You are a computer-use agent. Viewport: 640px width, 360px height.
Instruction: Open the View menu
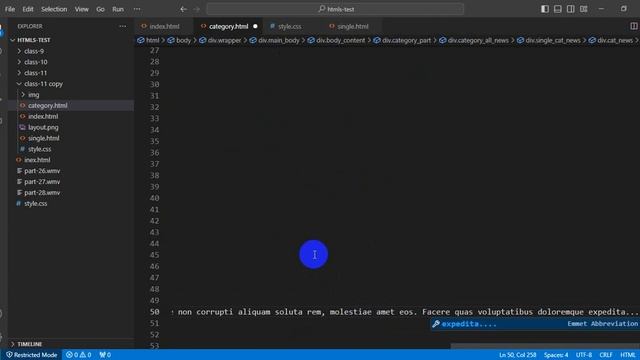pyautogui.click(x=82, y=9)
